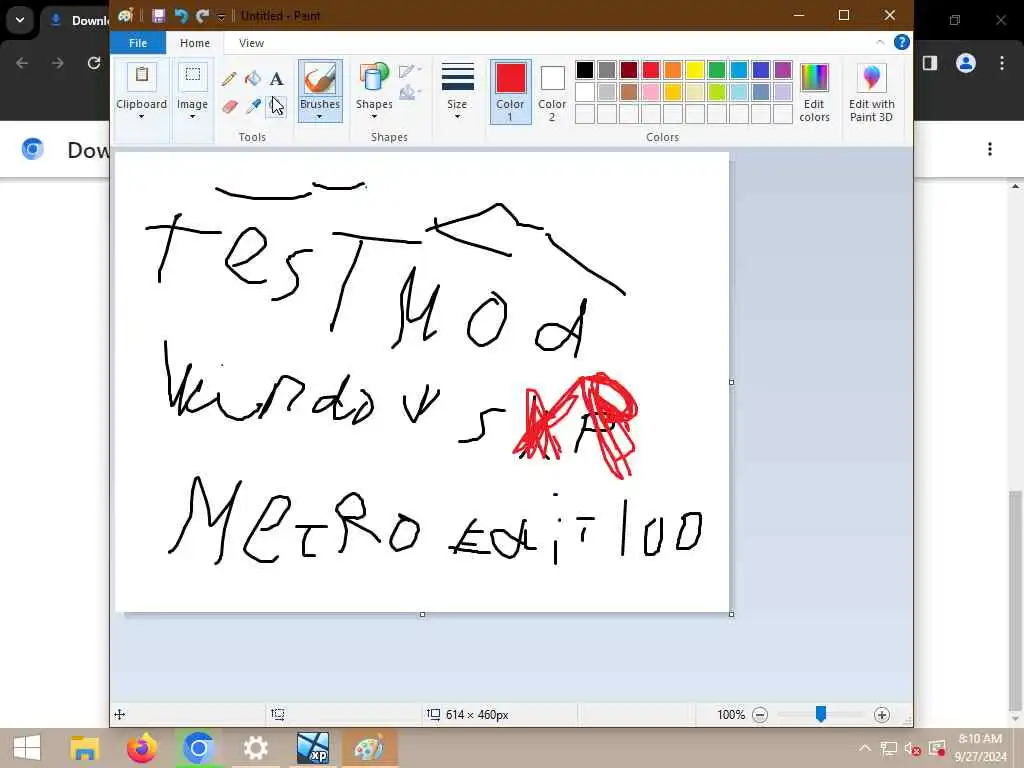Open the Size line thickness icon
This screenshot has height=768, width=1024.
[457, 78]
